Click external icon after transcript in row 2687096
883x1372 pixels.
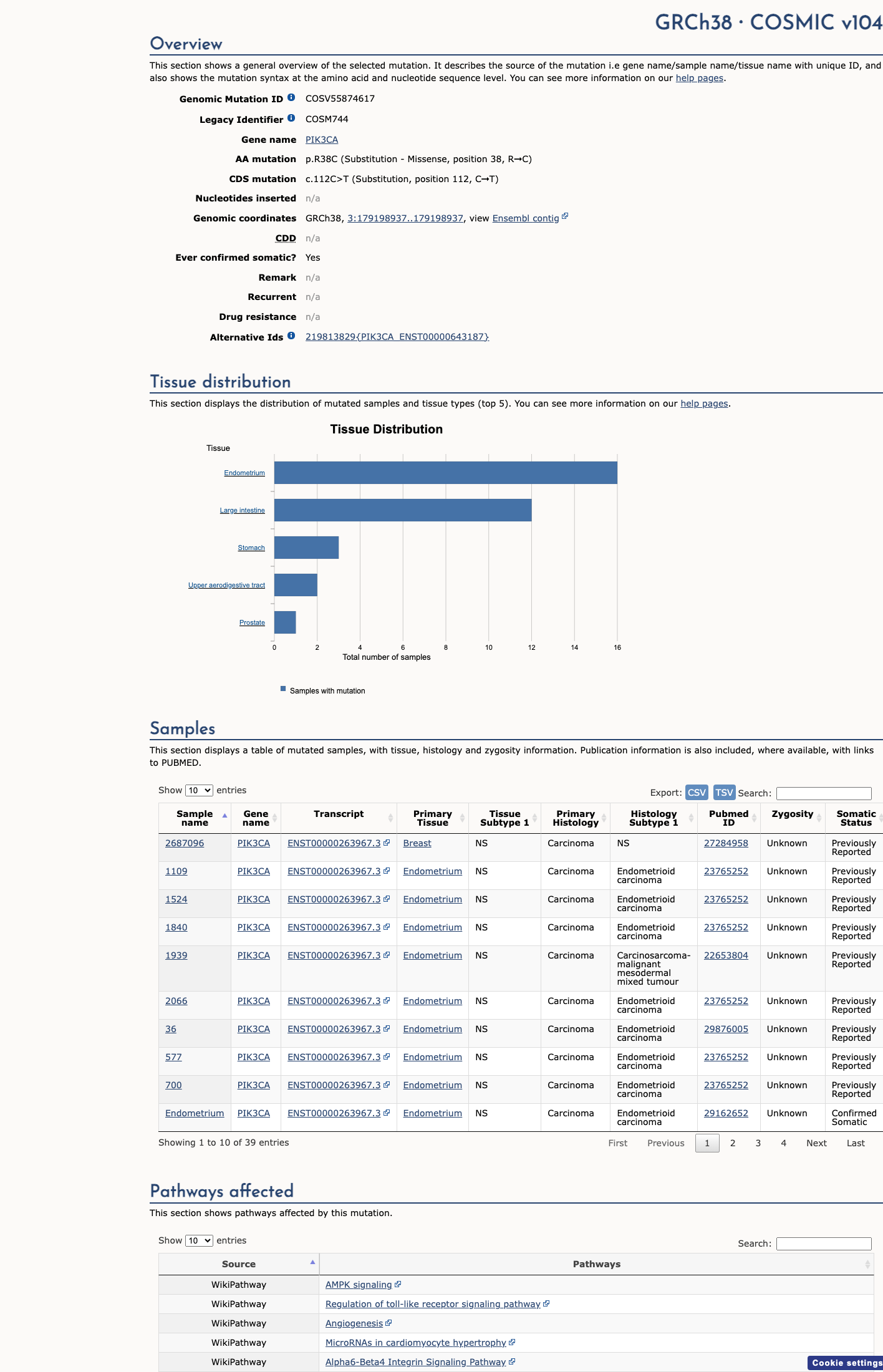tap(387, 843)
